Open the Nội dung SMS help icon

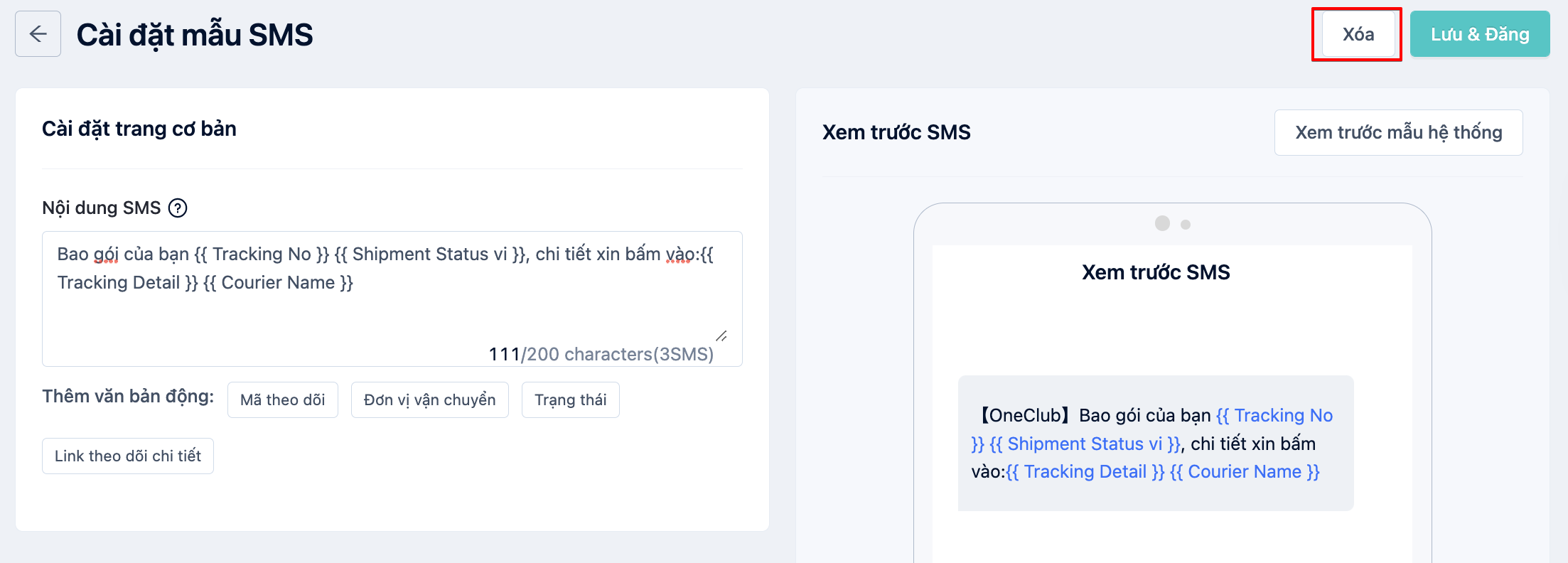tap(178, 208)
